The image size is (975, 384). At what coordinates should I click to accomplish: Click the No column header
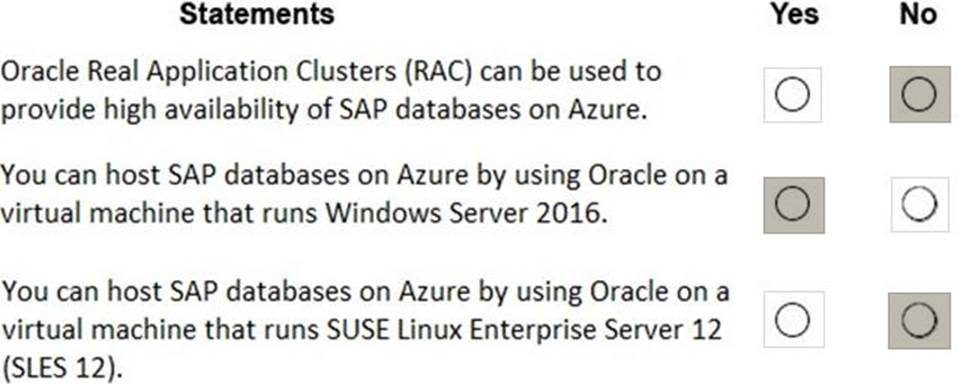click(x=917, y=14)
